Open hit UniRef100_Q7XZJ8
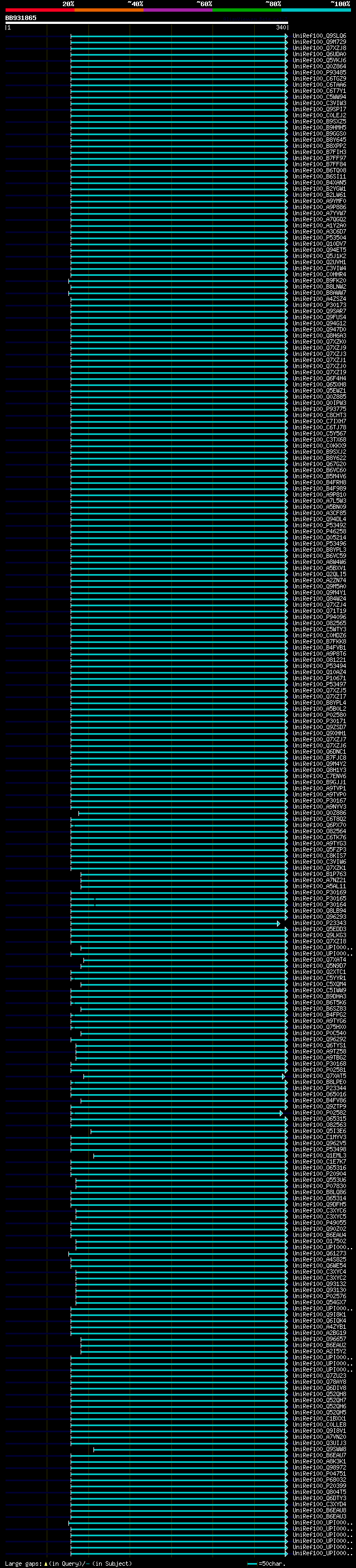The height and width of the screenshot is (1568, 356). pyautogui.click(x=319, y=48)
